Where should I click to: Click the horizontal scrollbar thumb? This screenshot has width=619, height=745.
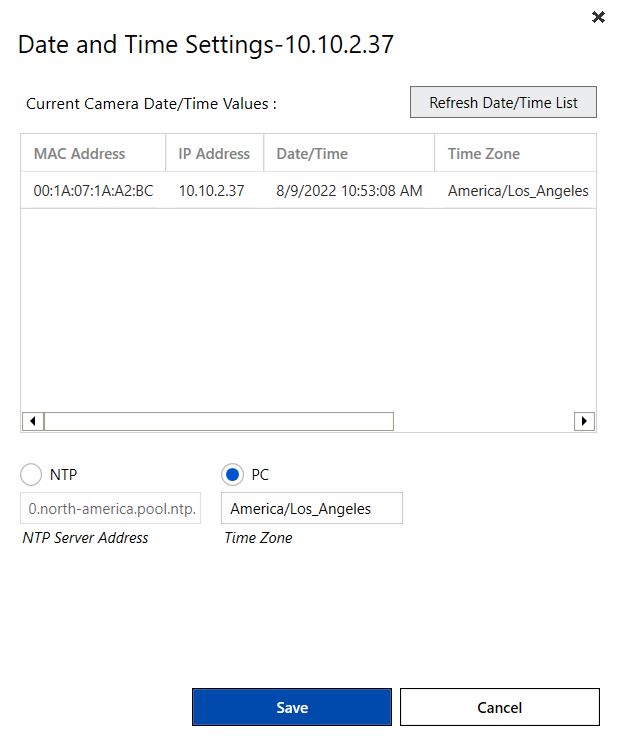(219, 421)
